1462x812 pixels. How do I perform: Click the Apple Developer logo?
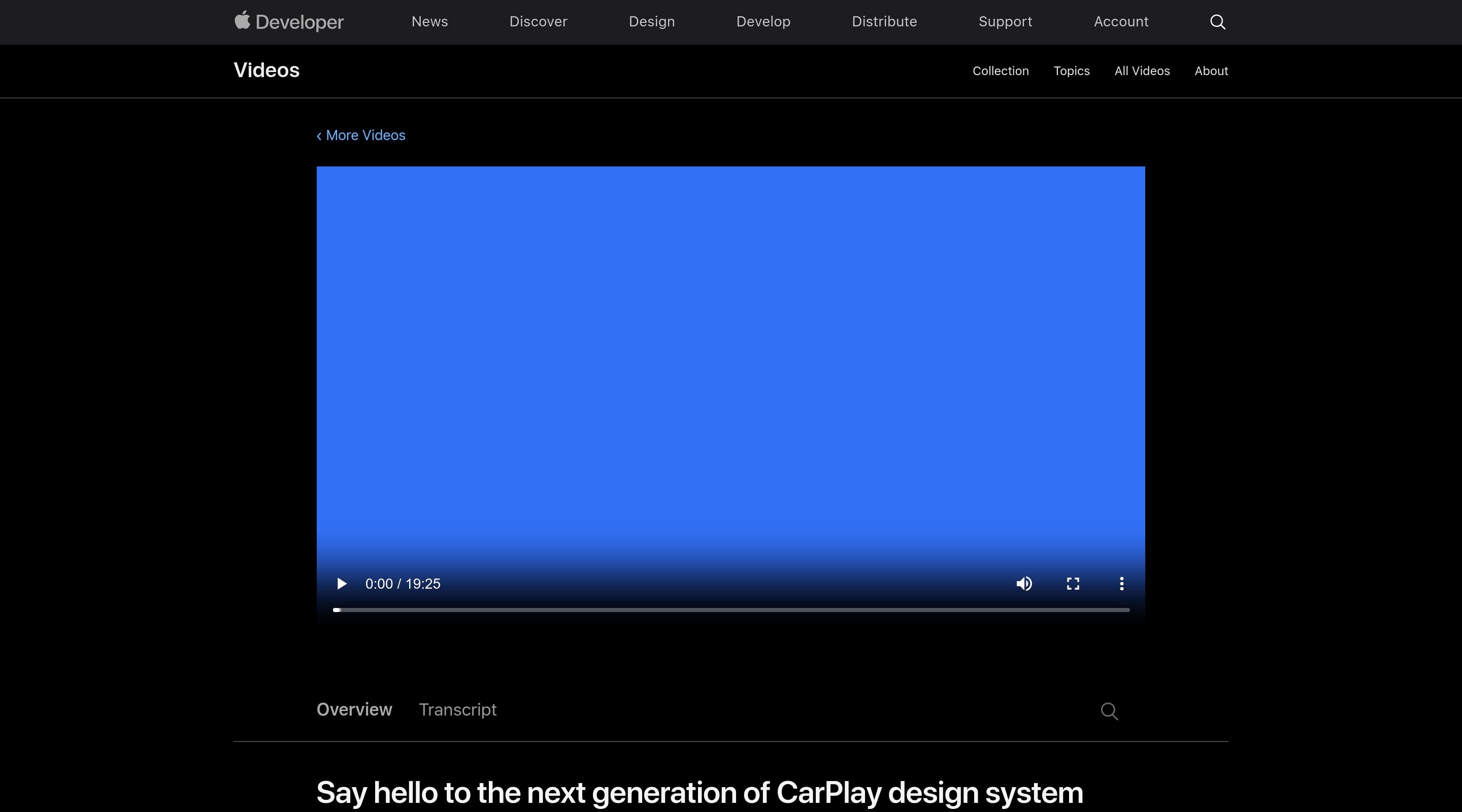(x=289, y=21)
